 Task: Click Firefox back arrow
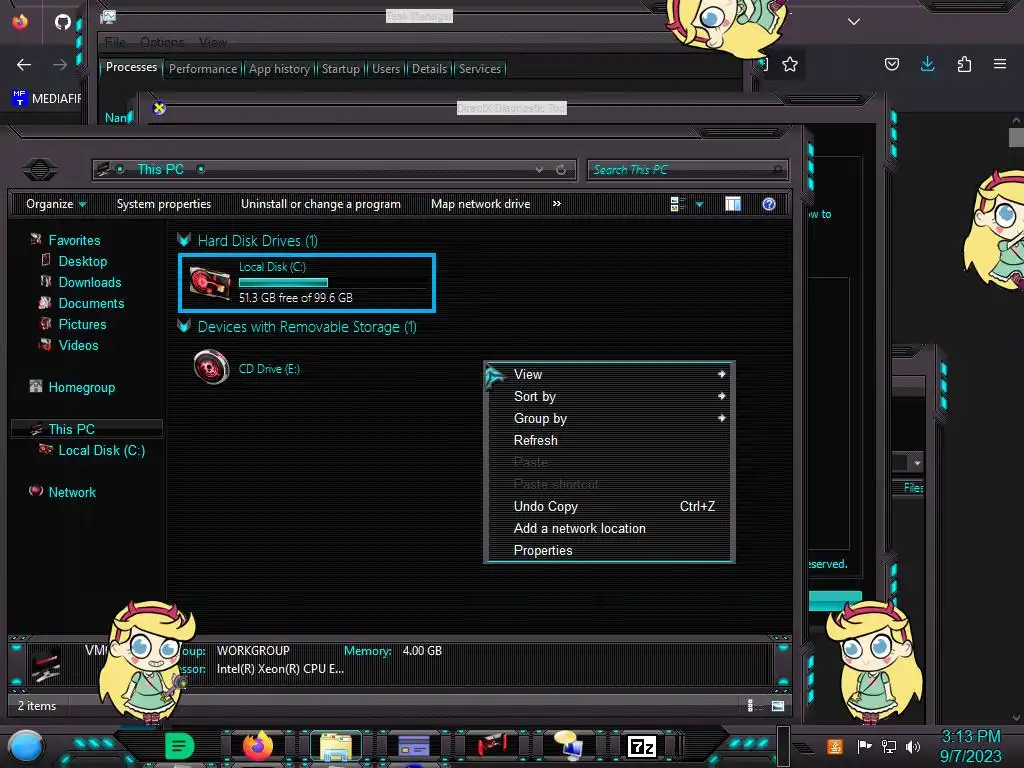point(24,65)
